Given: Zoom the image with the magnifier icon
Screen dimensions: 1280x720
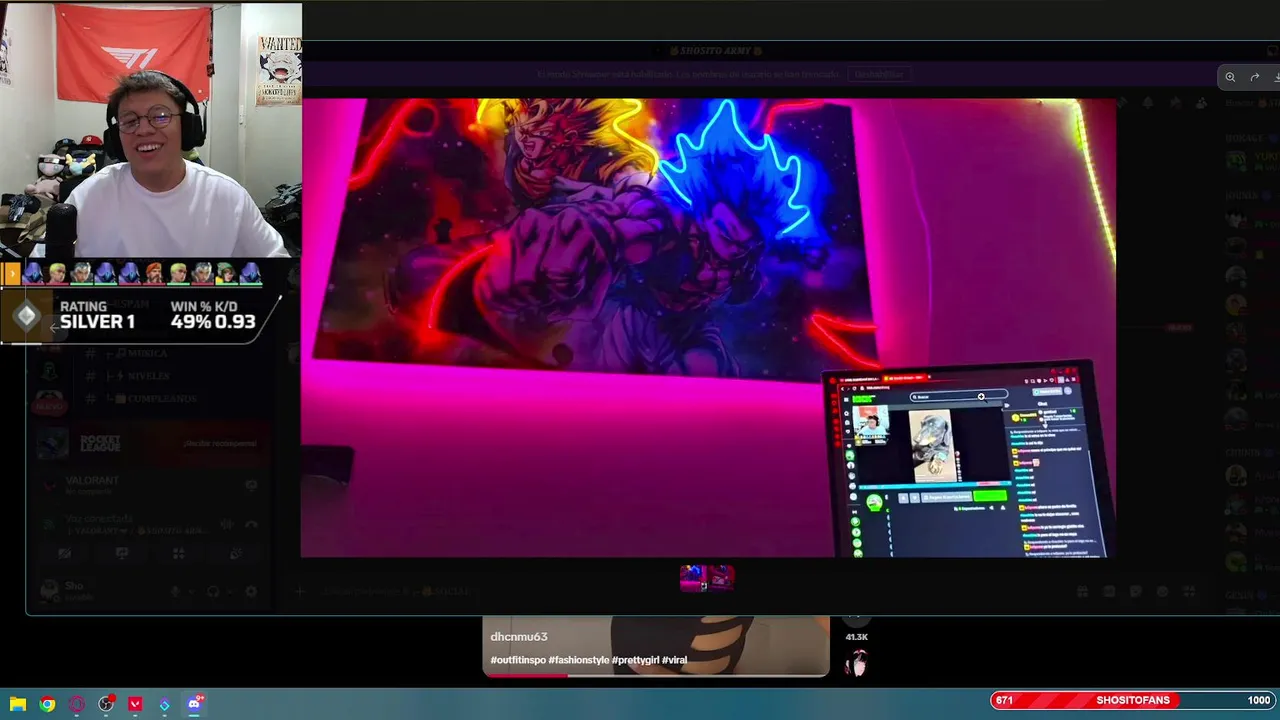Looking at the screenshot, I should click(x=1230, y=77).
